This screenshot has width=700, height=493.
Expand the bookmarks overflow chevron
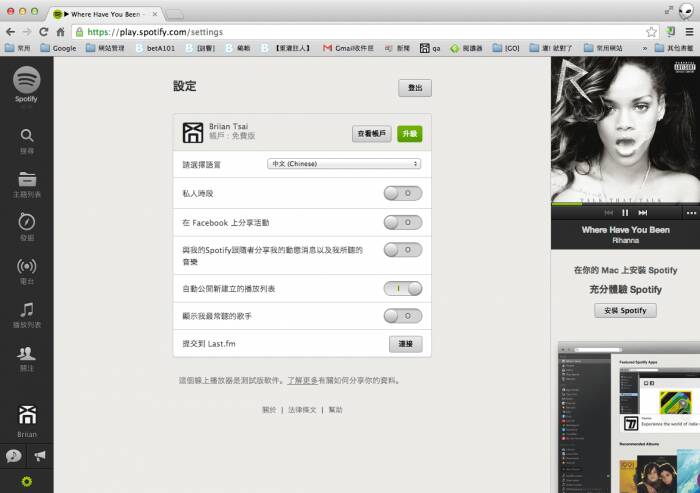coord(645,48)
